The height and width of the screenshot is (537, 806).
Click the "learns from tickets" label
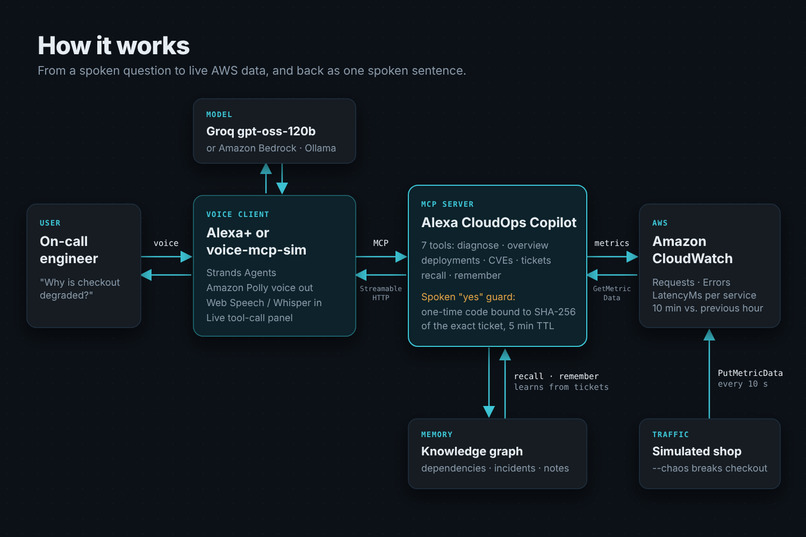[561, 387]
